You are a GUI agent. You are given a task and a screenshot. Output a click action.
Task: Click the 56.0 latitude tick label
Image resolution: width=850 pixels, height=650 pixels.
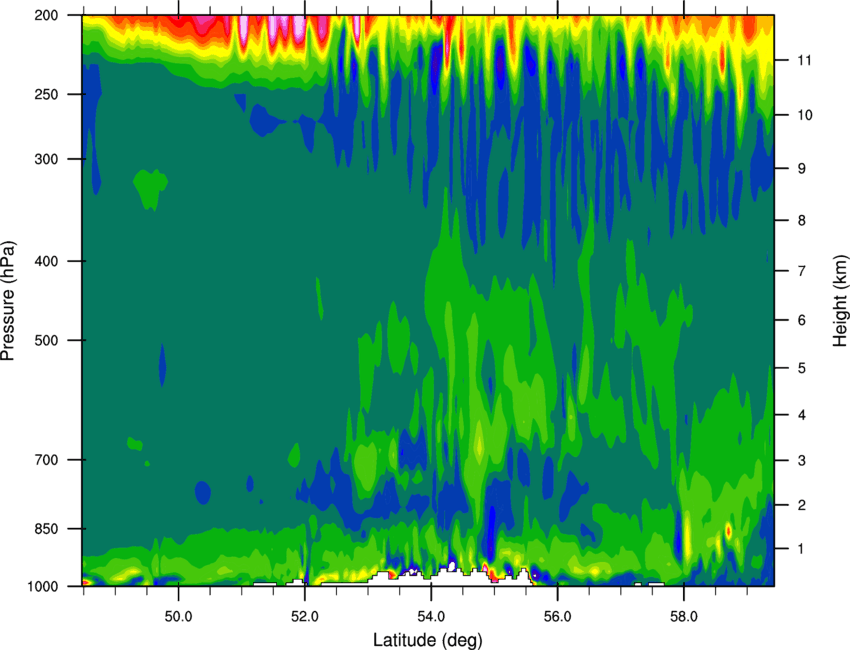pyautogui.click(x=558, y=617)
